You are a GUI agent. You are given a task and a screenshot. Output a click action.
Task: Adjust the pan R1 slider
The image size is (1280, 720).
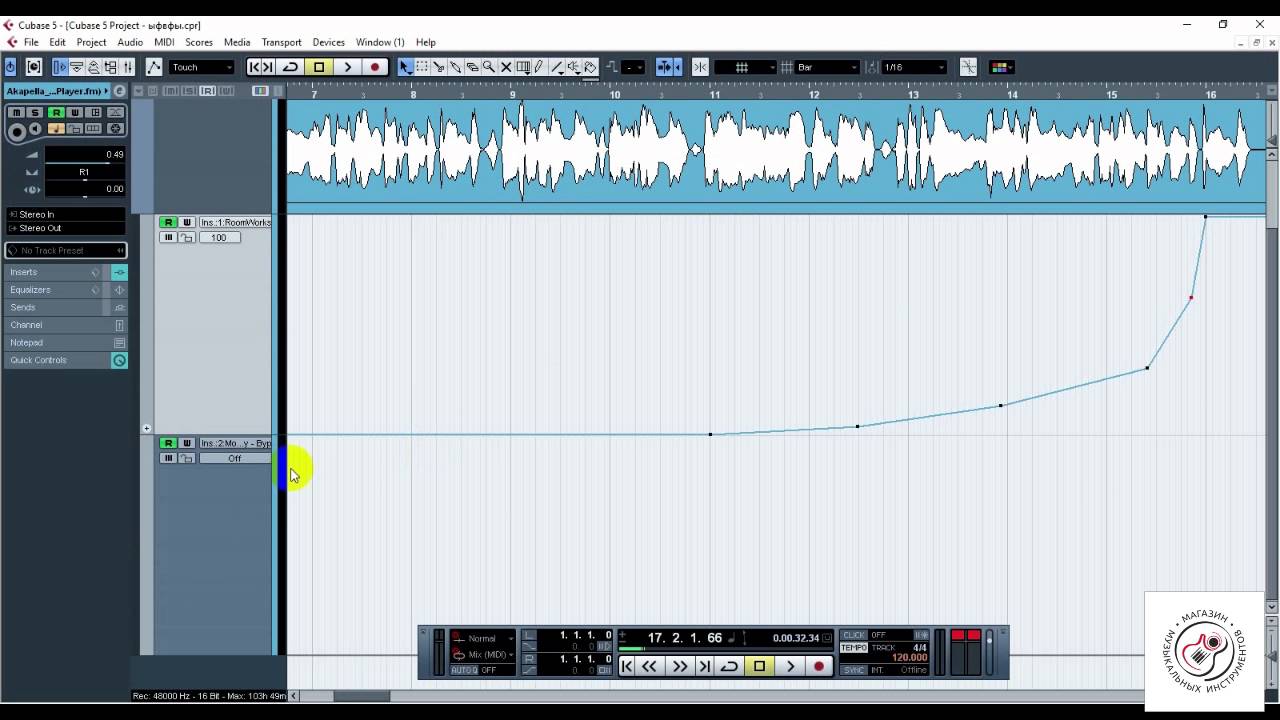85,172
